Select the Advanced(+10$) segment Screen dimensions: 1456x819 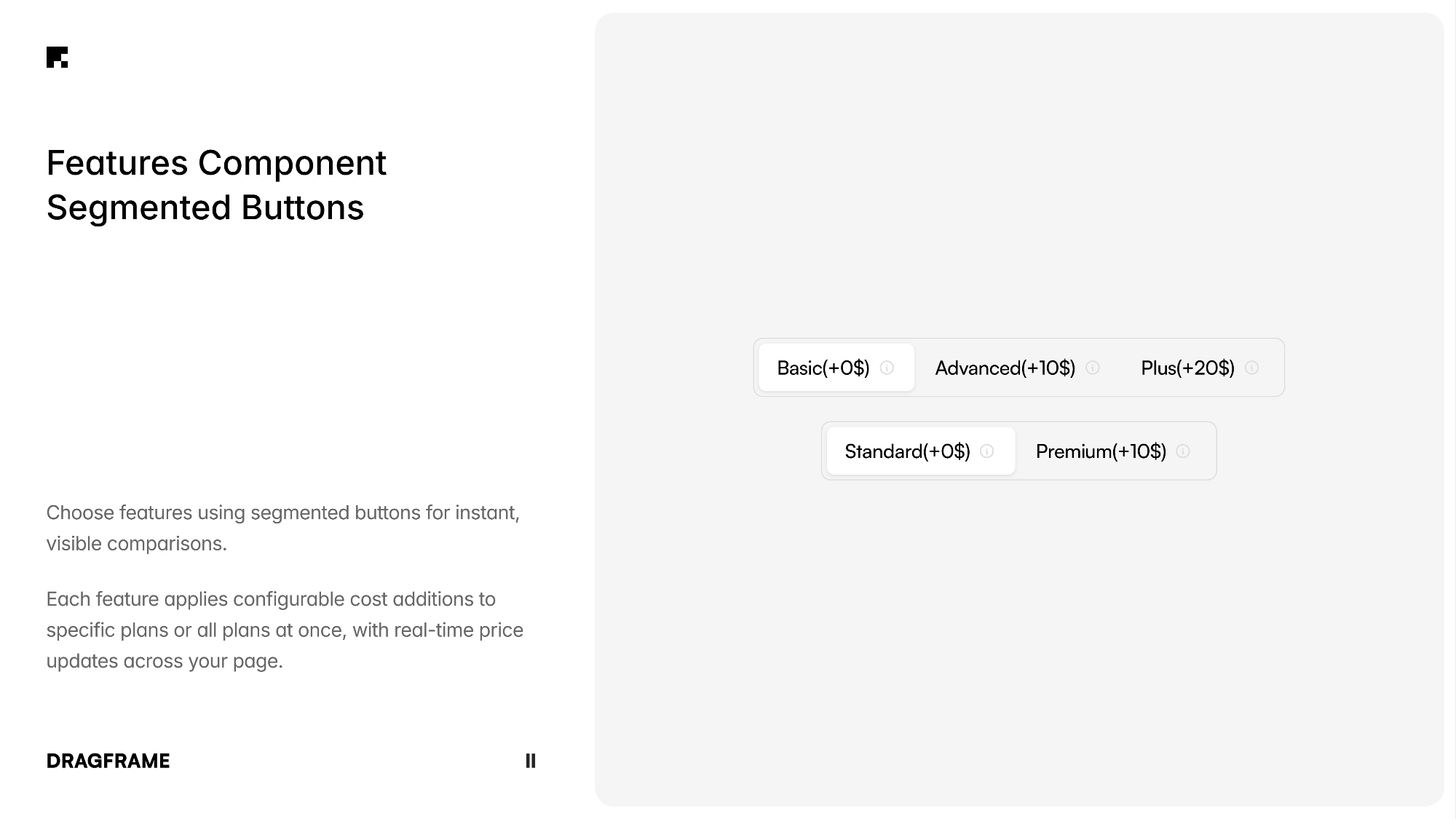point(1005,368)
